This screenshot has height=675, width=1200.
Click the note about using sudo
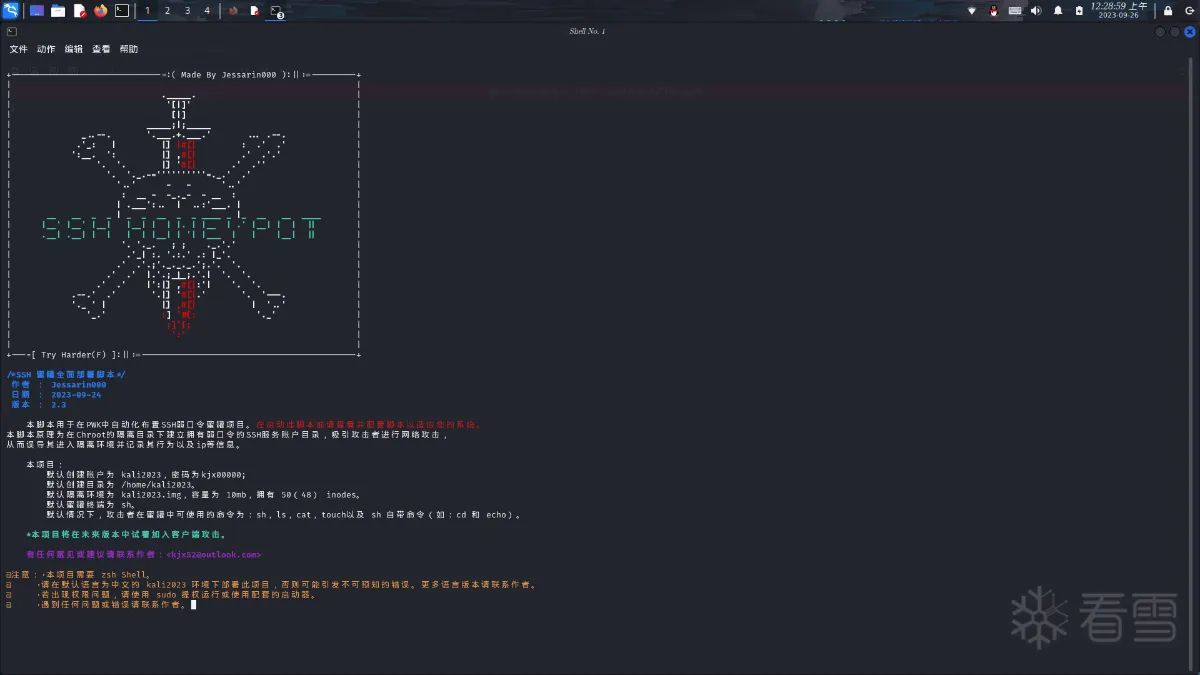tap(161, 595)
